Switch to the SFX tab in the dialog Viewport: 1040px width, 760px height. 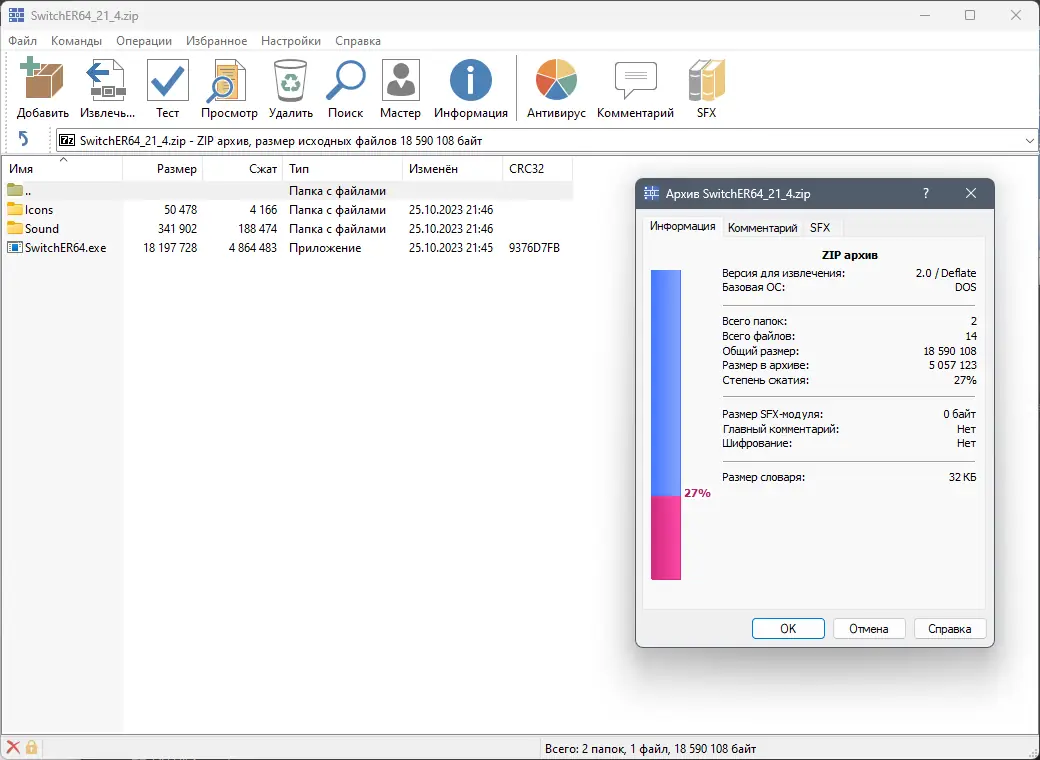tap(820, 227)
